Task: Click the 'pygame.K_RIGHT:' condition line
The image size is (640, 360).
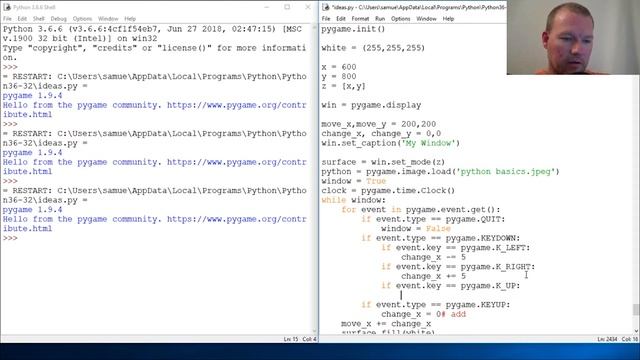Action: click(458, 267)
